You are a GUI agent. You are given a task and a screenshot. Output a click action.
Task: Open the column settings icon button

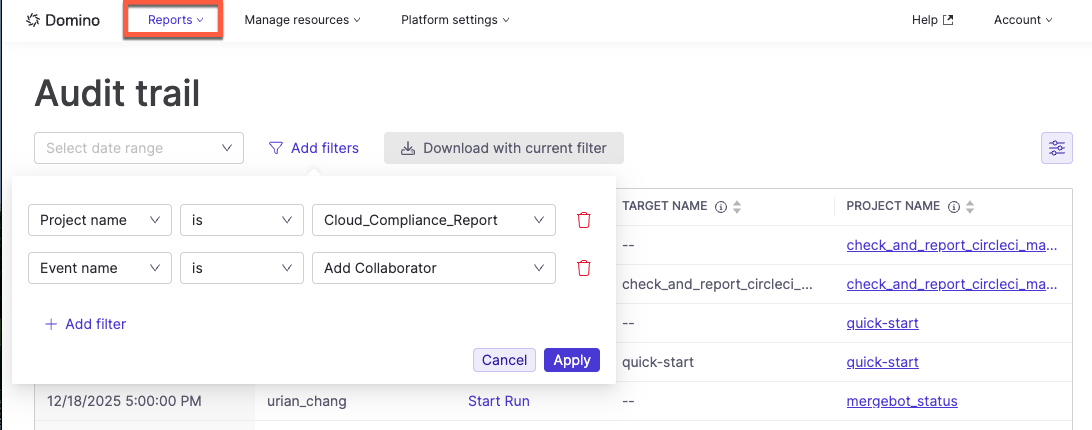pos(1056,148)
